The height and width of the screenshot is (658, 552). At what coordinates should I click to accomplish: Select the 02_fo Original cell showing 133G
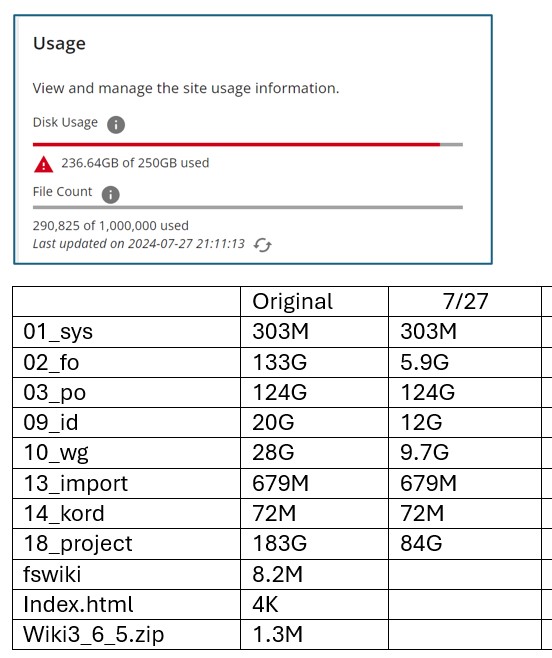click(314, 363)
